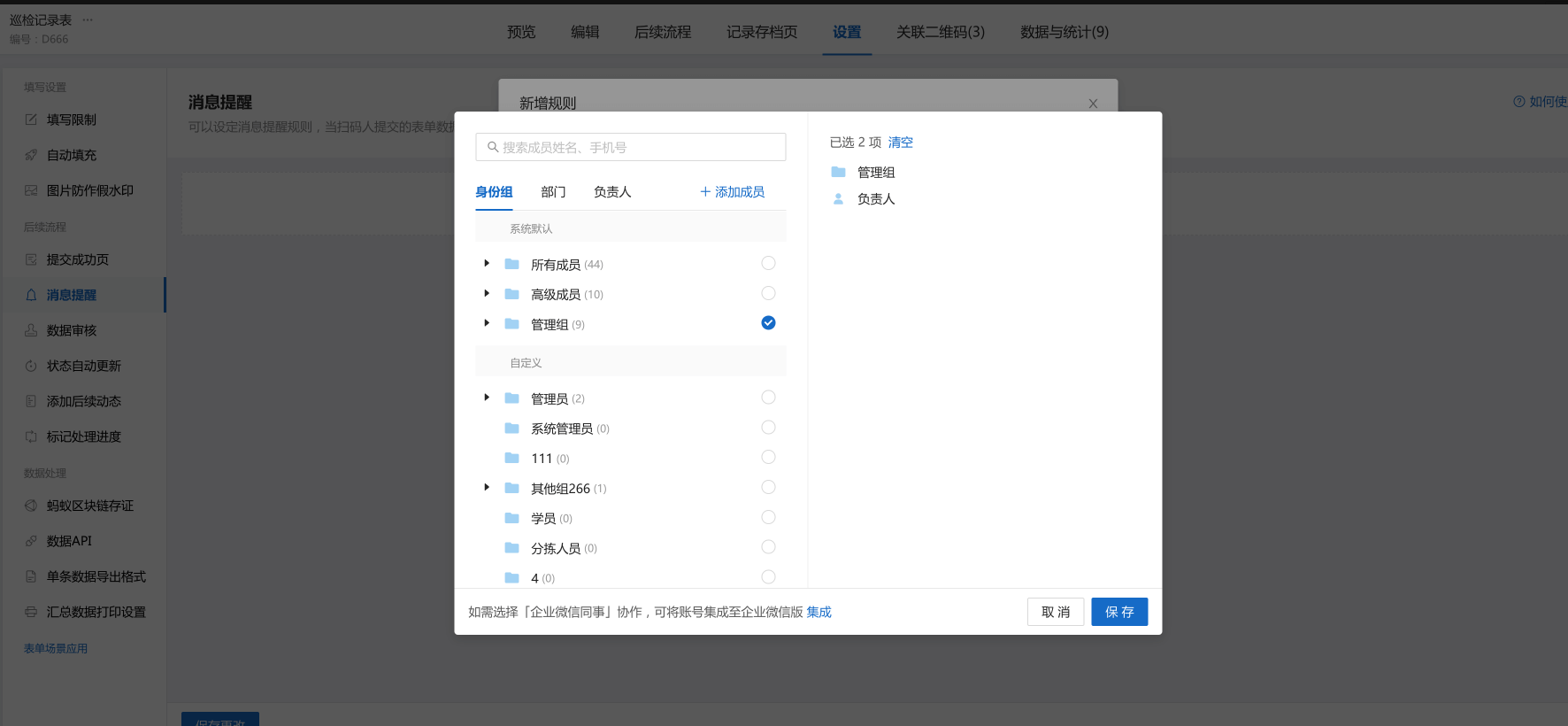Open the 关联二维码(3) top tab
Screen dimensions: 1568x726
pos(941,32)
